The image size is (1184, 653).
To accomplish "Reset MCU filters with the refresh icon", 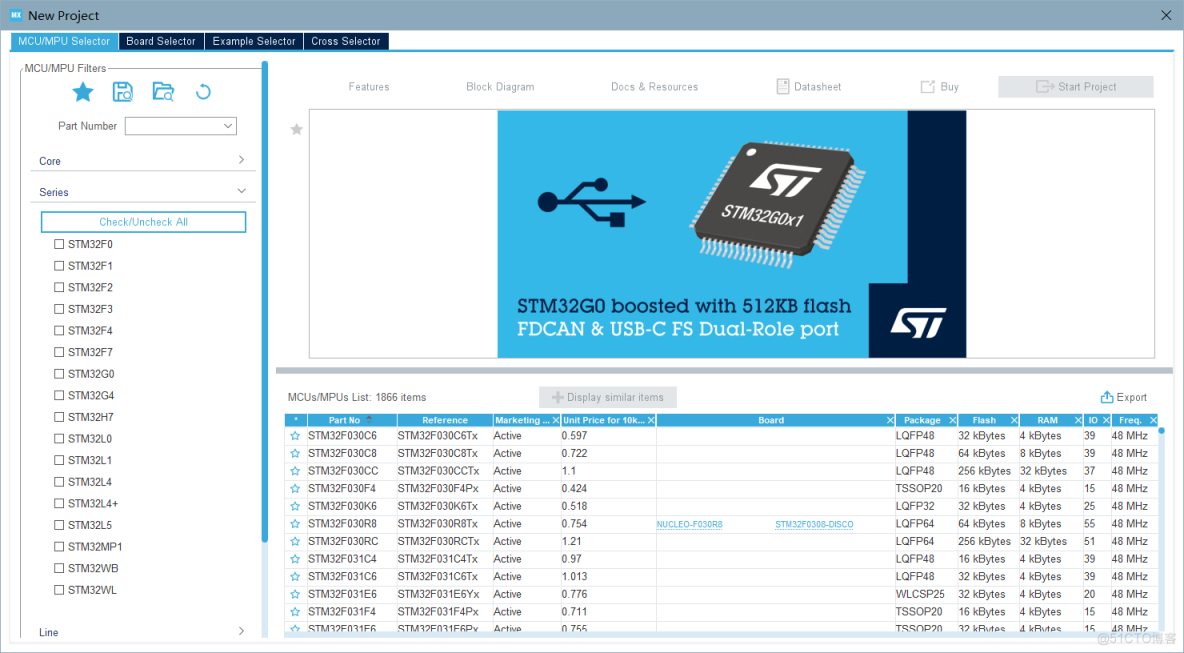I will point(202,91).
